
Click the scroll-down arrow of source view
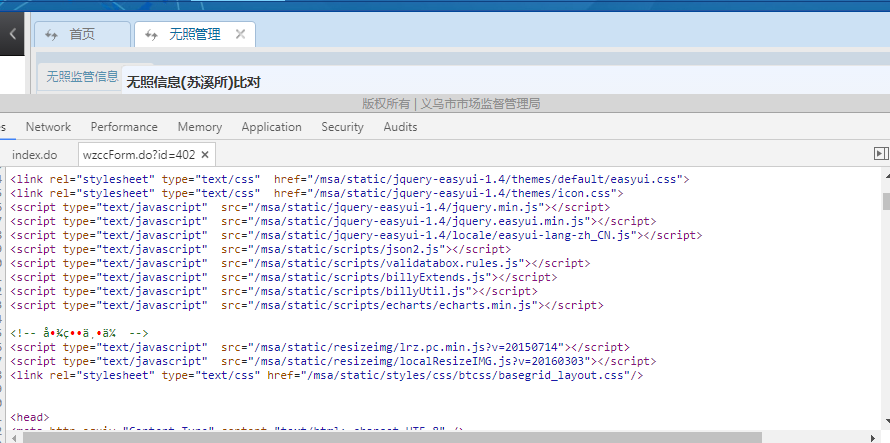886,421
